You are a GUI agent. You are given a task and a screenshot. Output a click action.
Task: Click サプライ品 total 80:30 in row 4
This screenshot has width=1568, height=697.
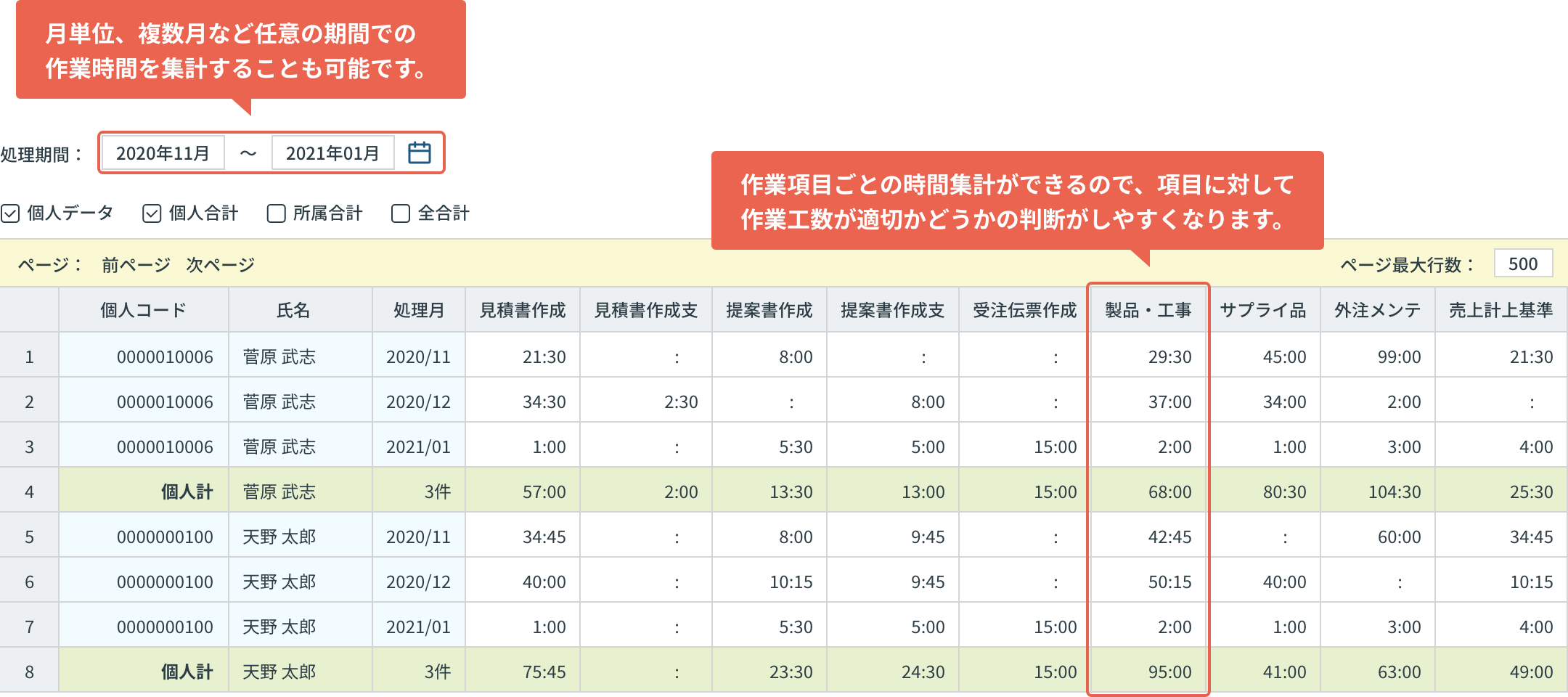click(1284, 492)
